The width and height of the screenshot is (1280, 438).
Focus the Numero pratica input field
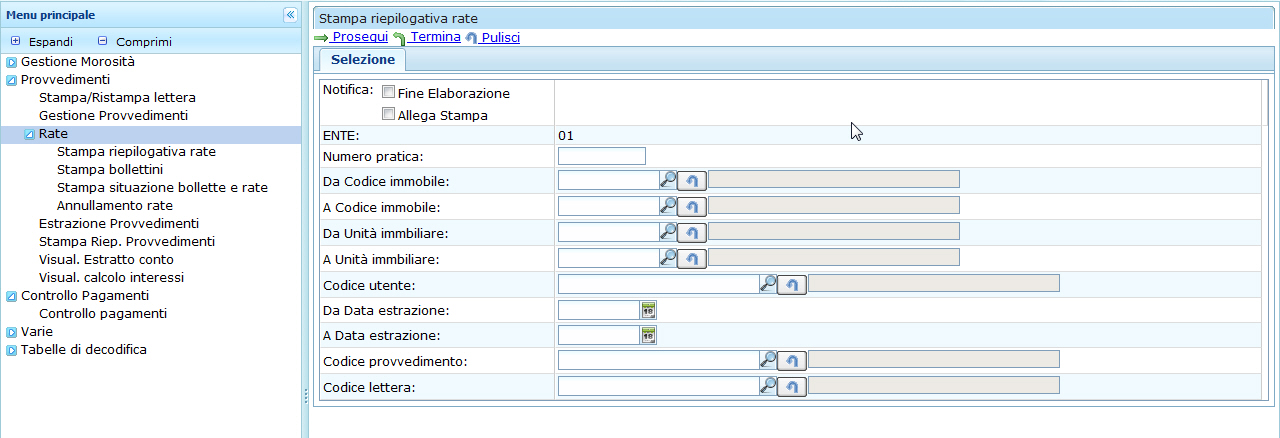[602, 155]
